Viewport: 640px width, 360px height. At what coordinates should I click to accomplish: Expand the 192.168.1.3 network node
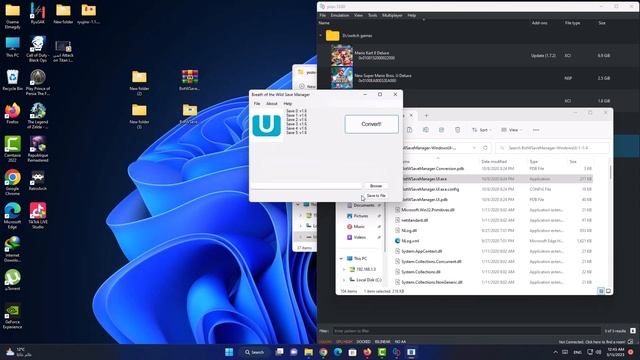(x=344, y=269)
